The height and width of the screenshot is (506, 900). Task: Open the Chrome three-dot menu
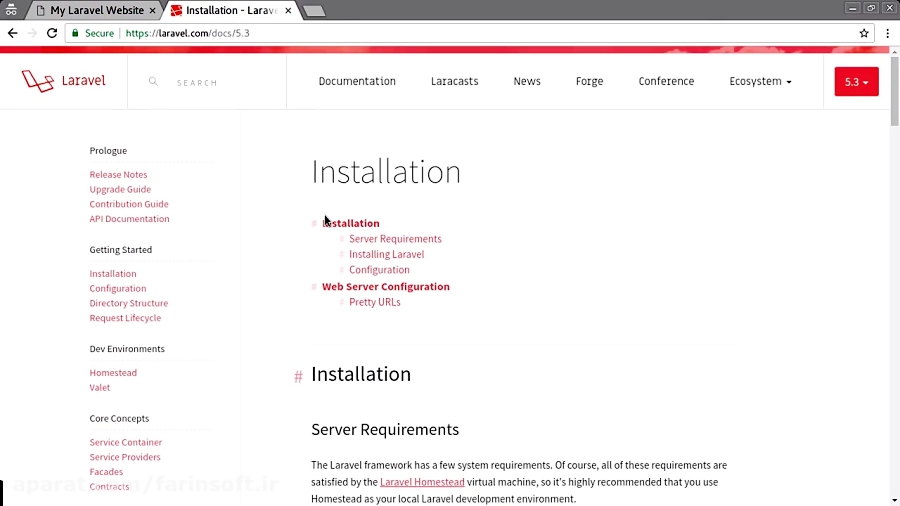click(887, 33)
